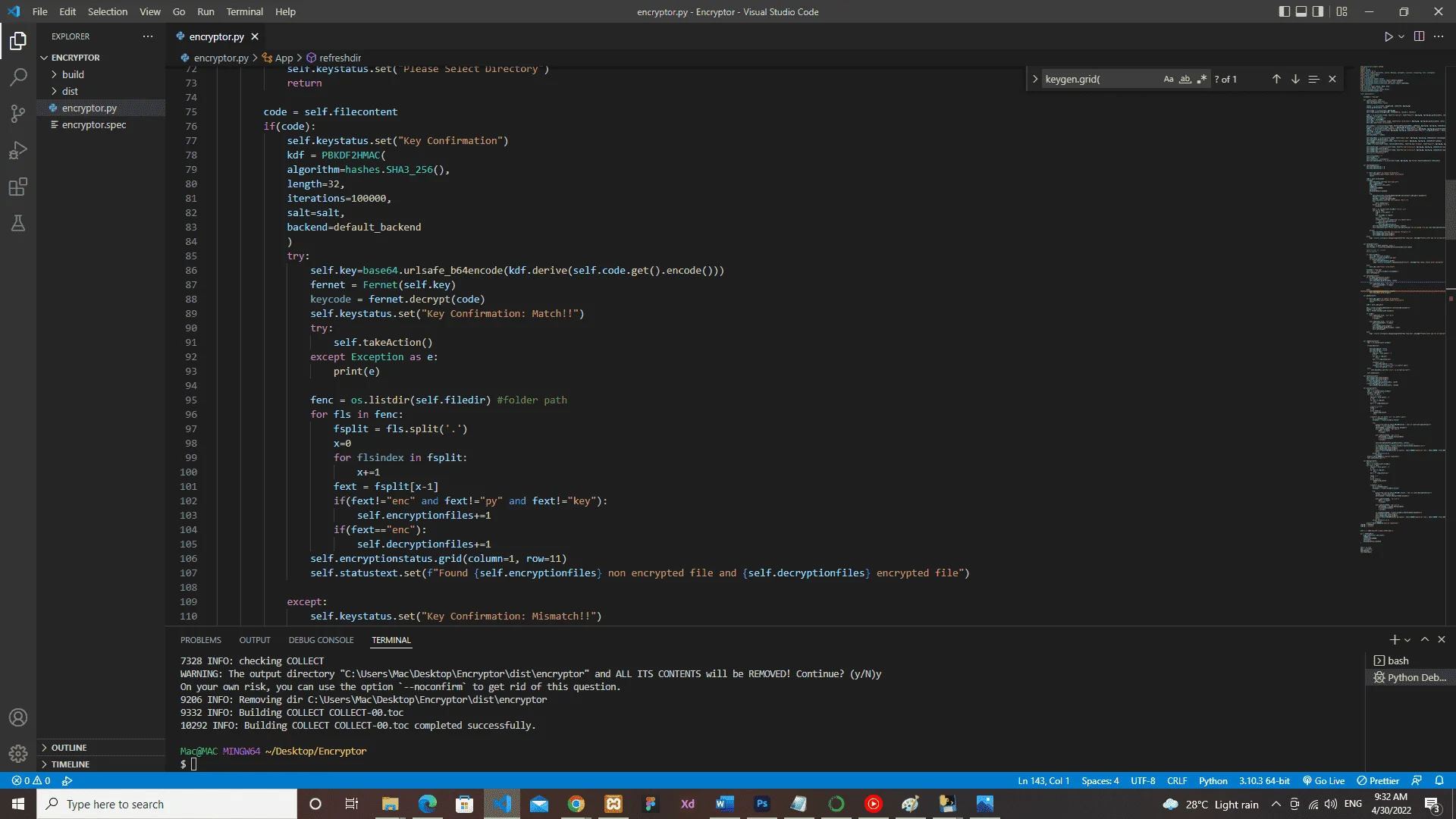Click the refreshdir breadcrumb segment
The image size is (1456, 819).
pyautogui.click(x=334, y=58)
